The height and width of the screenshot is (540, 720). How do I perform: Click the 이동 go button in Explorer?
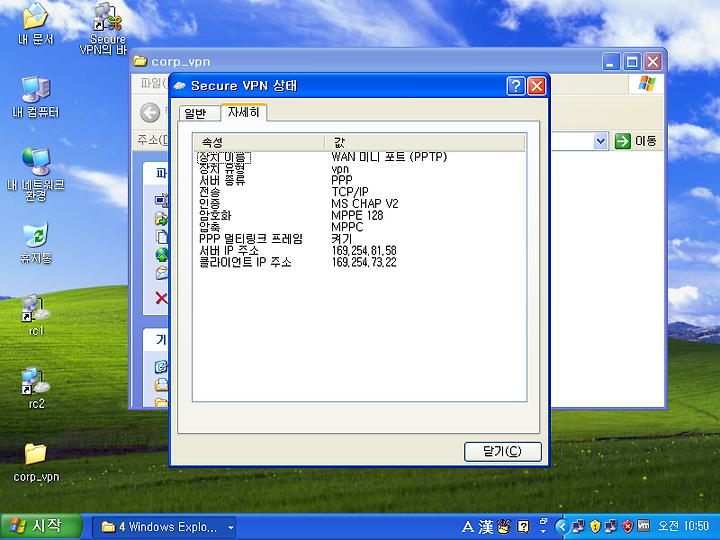[636, 141]
